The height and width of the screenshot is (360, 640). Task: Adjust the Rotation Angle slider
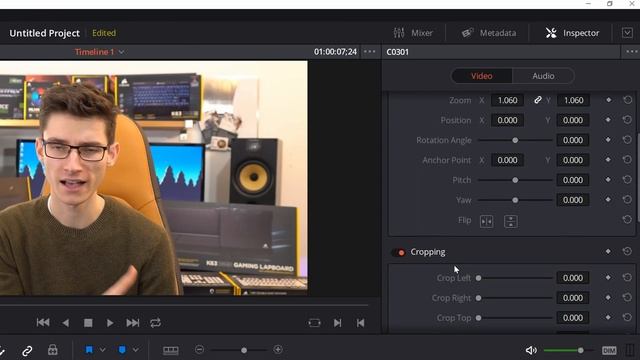515,140
